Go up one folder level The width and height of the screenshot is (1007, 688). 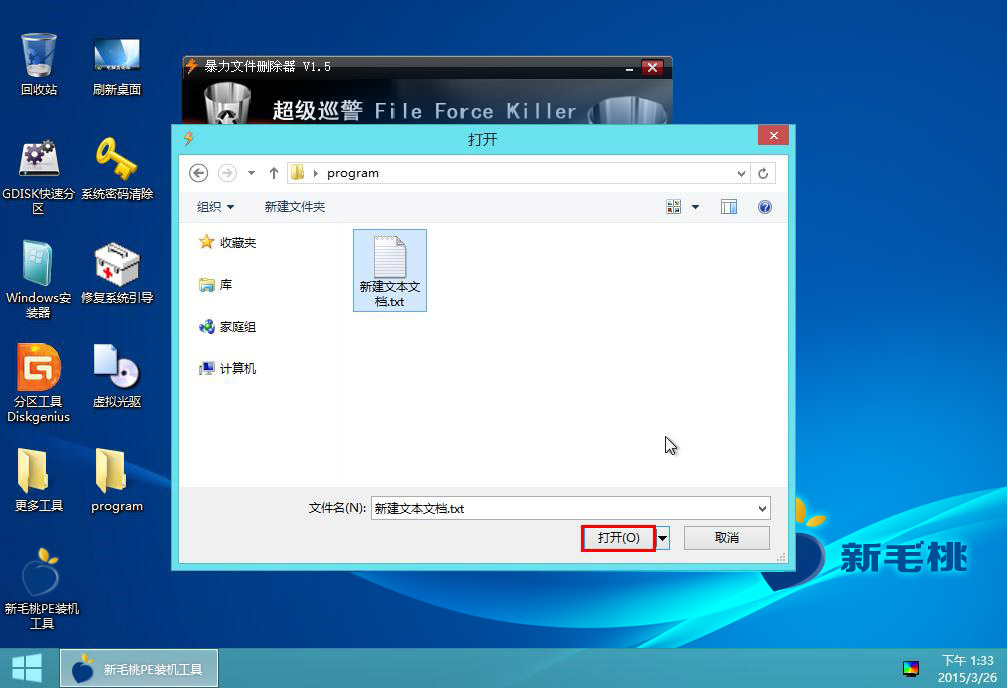[274, 173]
